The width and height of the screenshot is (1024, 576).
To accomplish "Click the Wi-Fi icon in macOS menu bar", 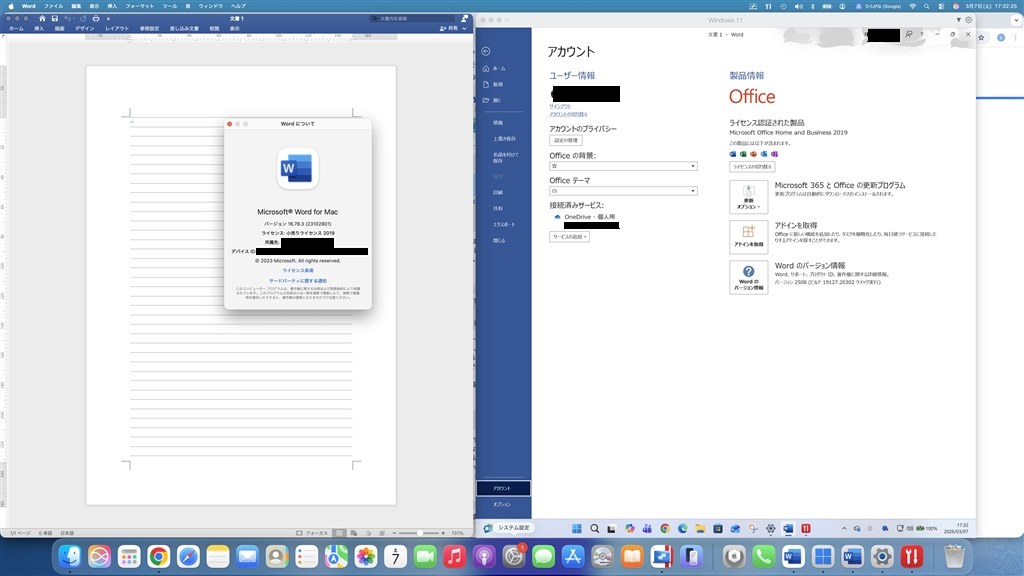I will point(912,6).
